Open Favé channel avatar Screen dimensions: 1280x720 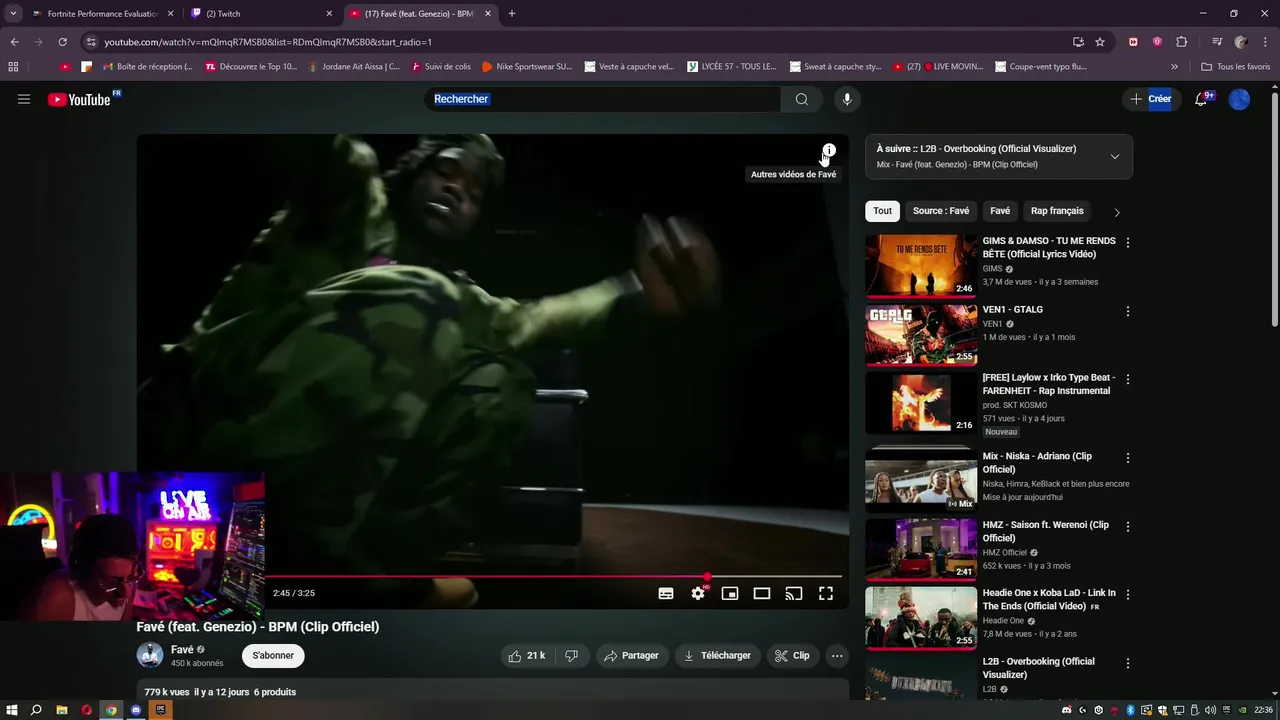[150, 656]
